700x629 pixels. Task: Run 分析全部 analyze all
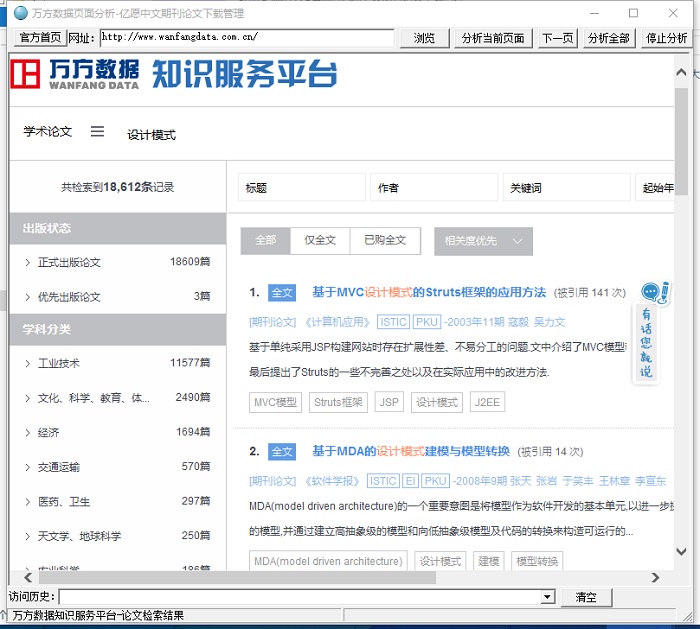608,38
